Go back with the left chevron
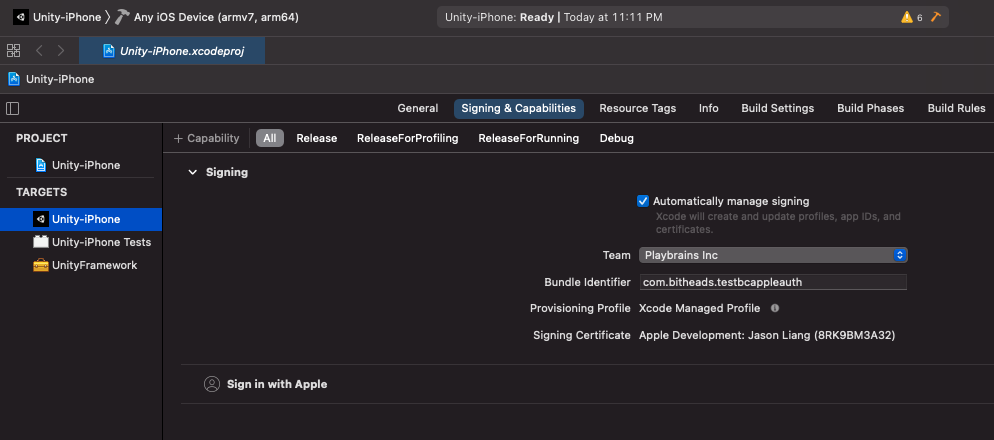The image size is (994, 440). click(39, 50)
